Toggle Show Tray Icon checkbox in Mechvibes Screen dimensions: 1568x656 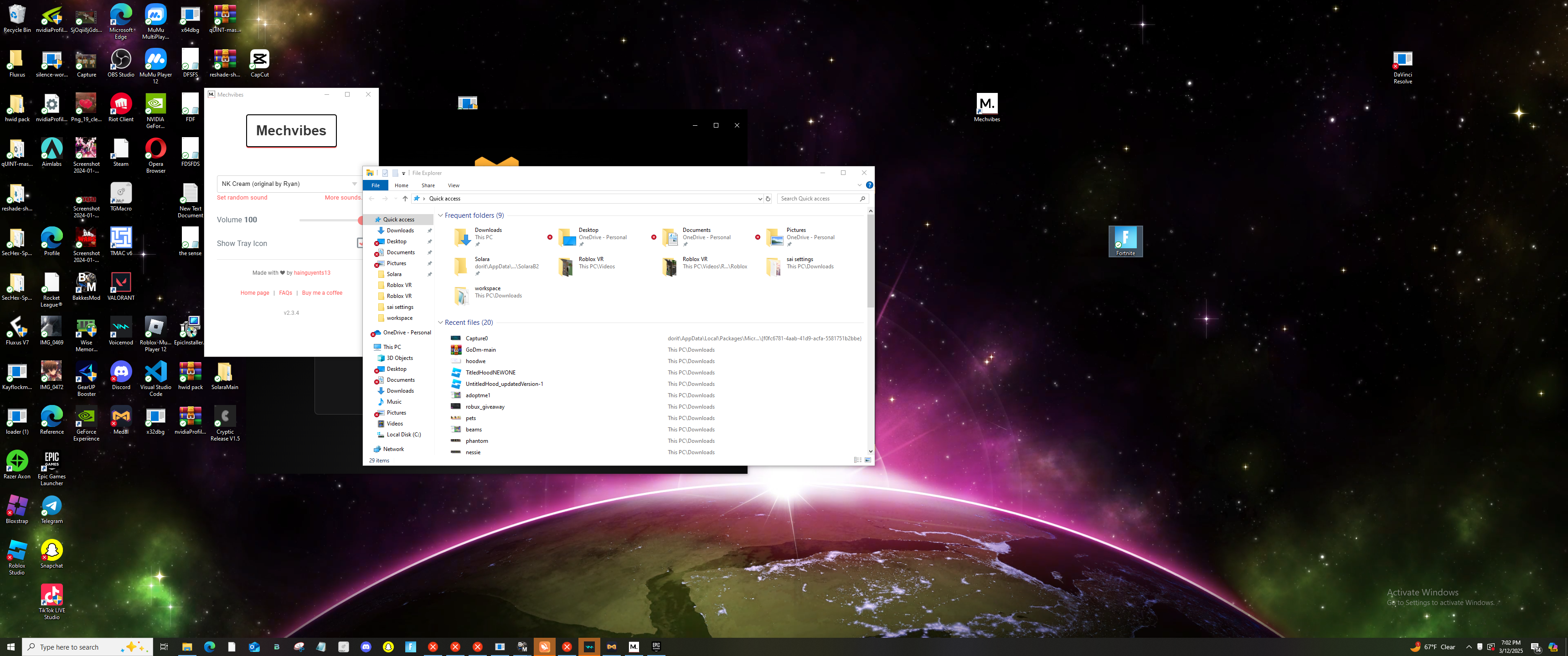[x=360, y=243]
